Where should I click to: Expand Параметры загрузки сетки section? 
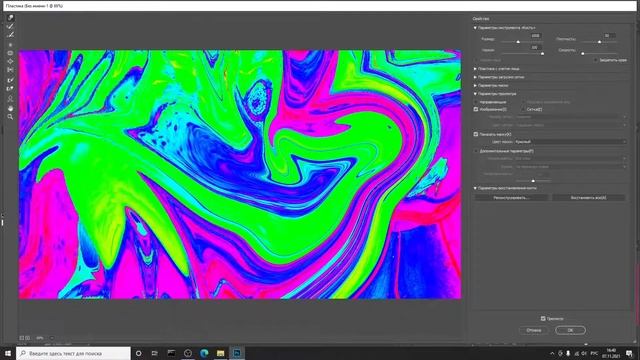[x=475, y=77]
